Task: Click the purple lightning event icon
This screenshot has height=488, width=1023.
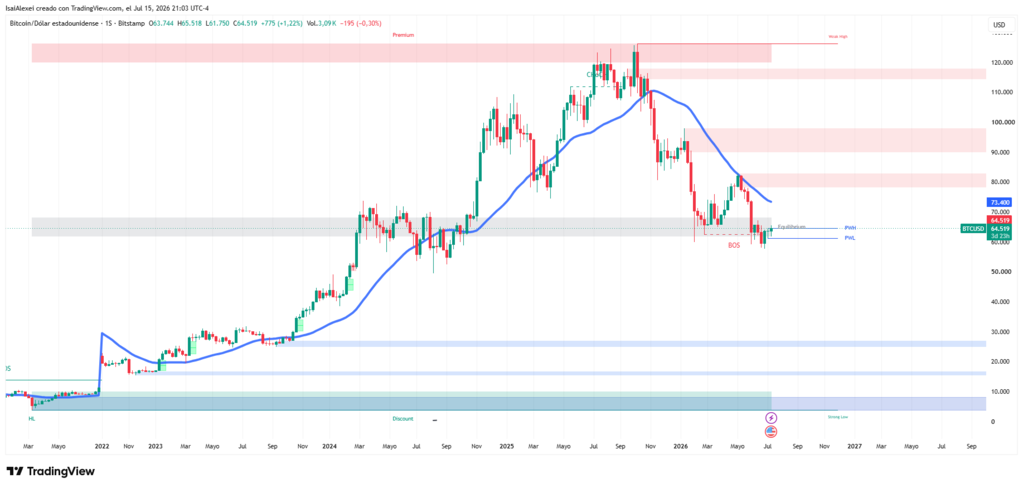Action: click(771, 418)
